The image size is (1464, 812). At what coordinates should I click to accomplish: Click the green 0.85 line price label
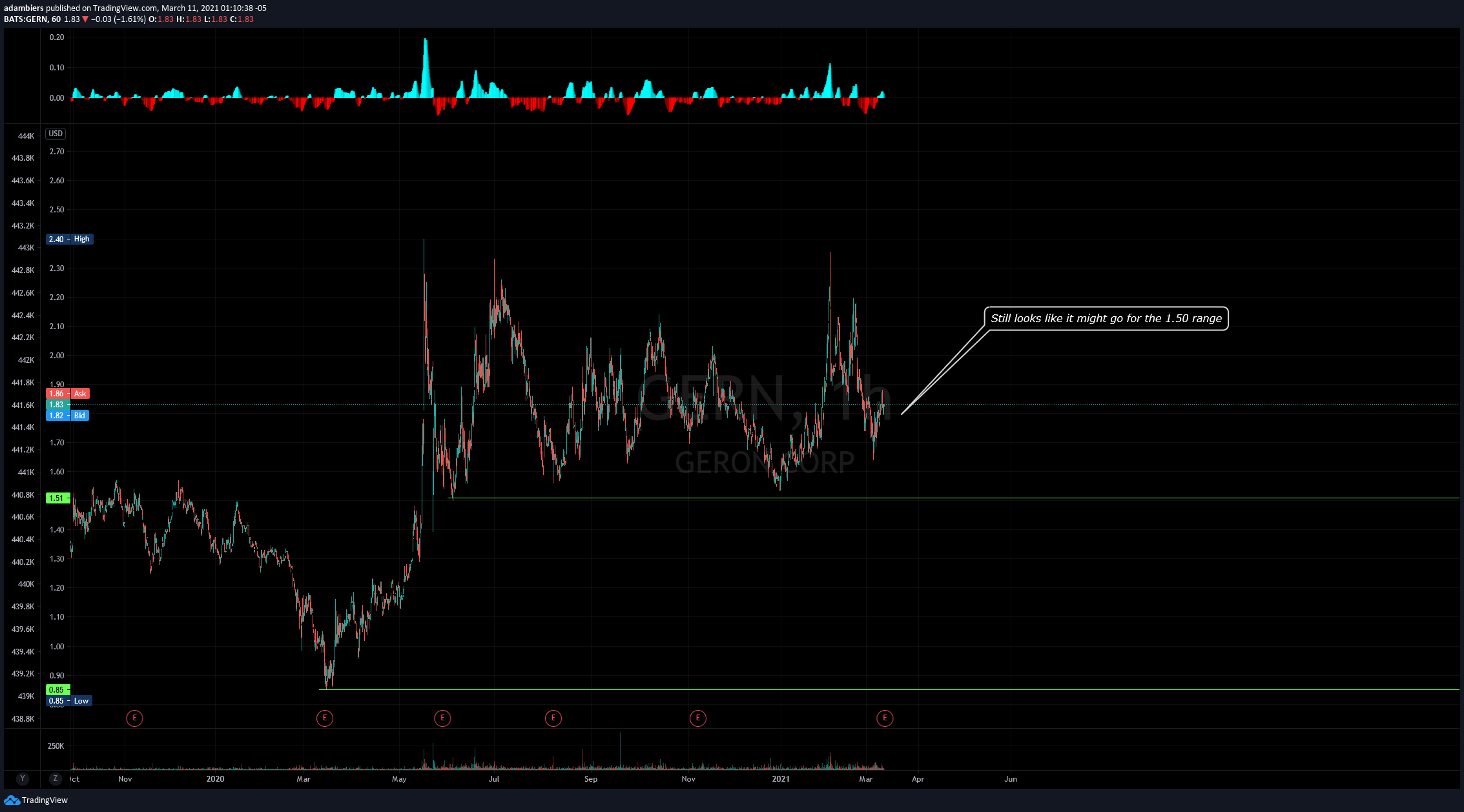pos(58,690)
